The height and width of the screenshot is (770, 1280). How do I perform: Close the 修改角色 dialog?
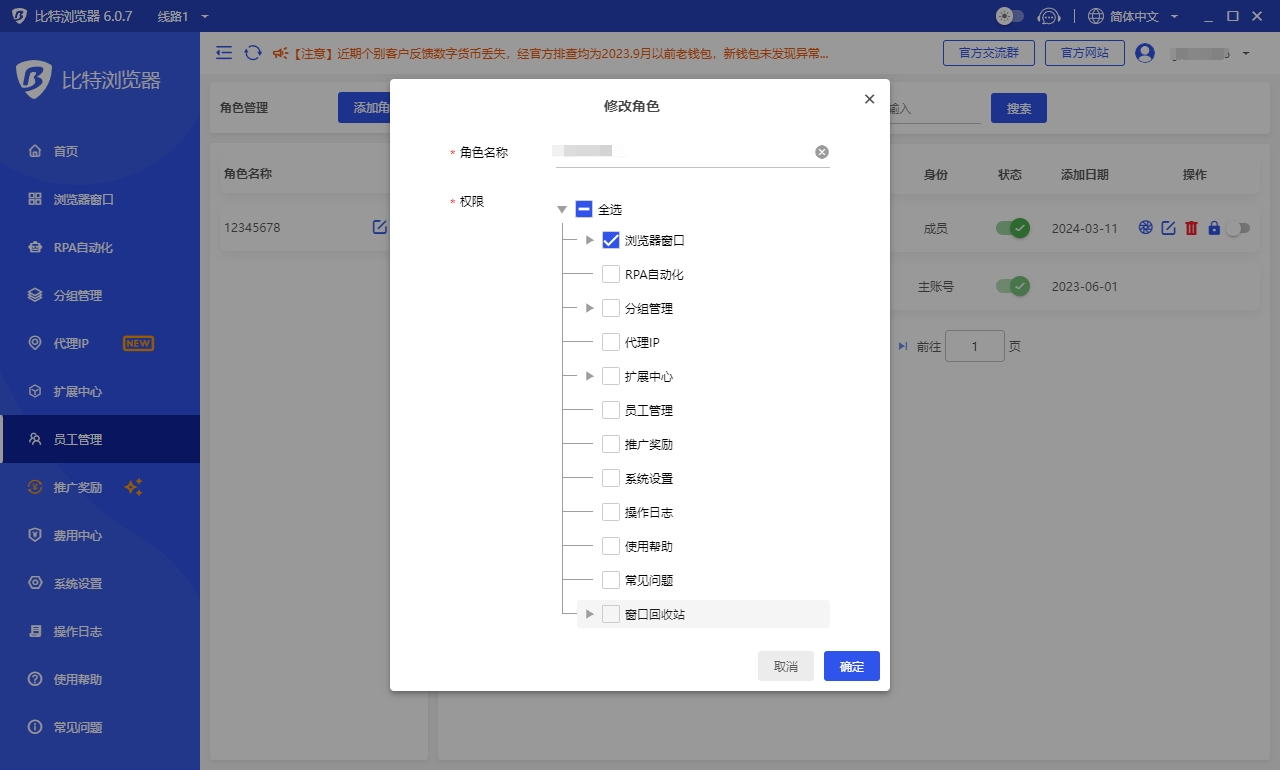pos(869,99)
